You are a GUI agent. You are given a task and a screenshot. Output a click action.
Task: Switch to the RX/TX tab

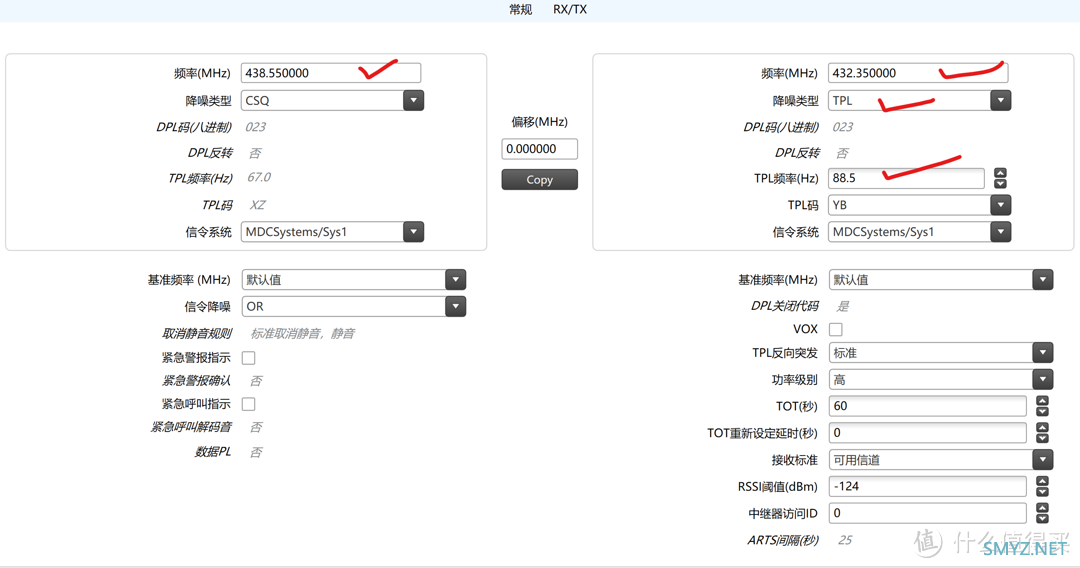(x=570, y=10)
